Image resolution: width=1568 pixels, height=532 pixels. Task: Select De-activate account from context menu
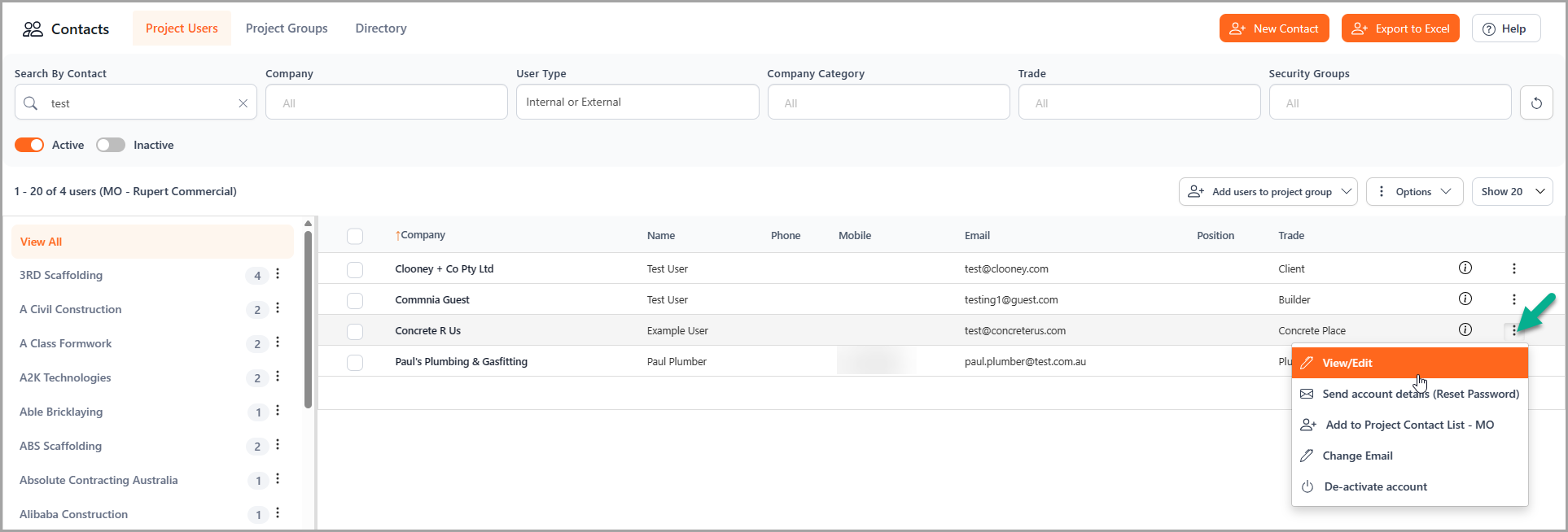click(1375, 486)
